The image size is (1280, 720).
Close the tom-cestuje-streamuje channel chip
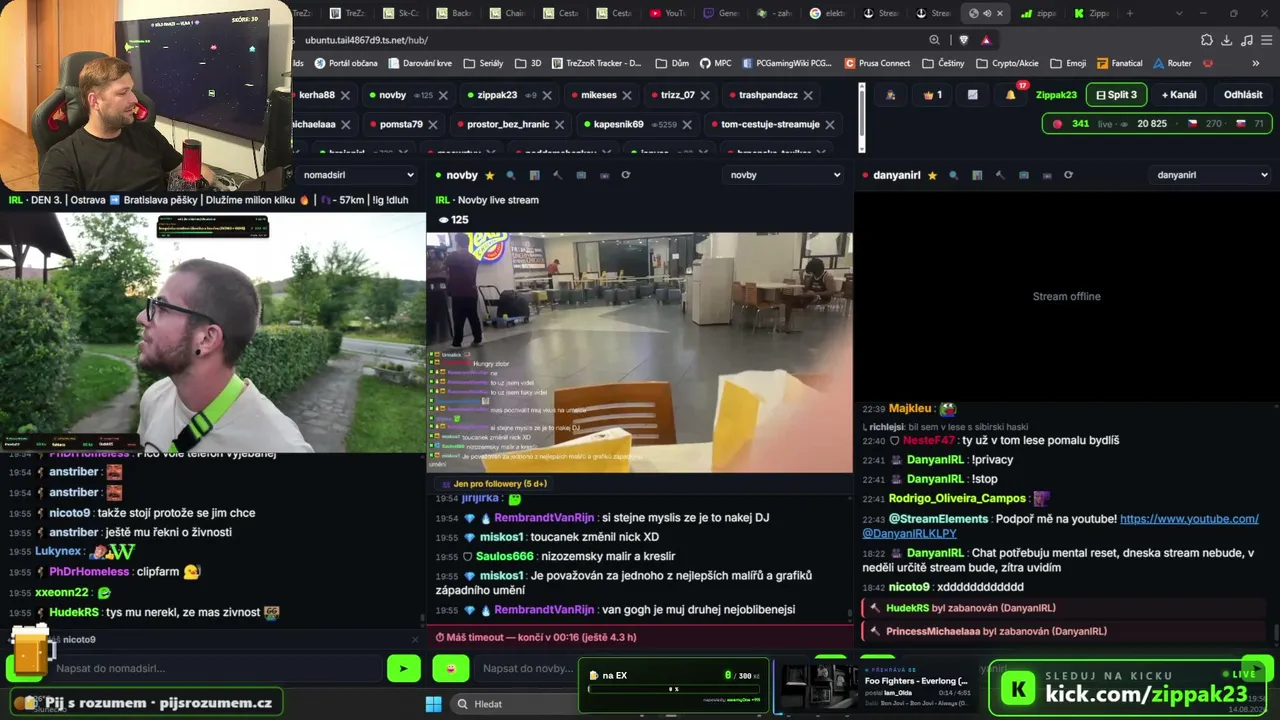pyautogui.click(x=830, y=124)
